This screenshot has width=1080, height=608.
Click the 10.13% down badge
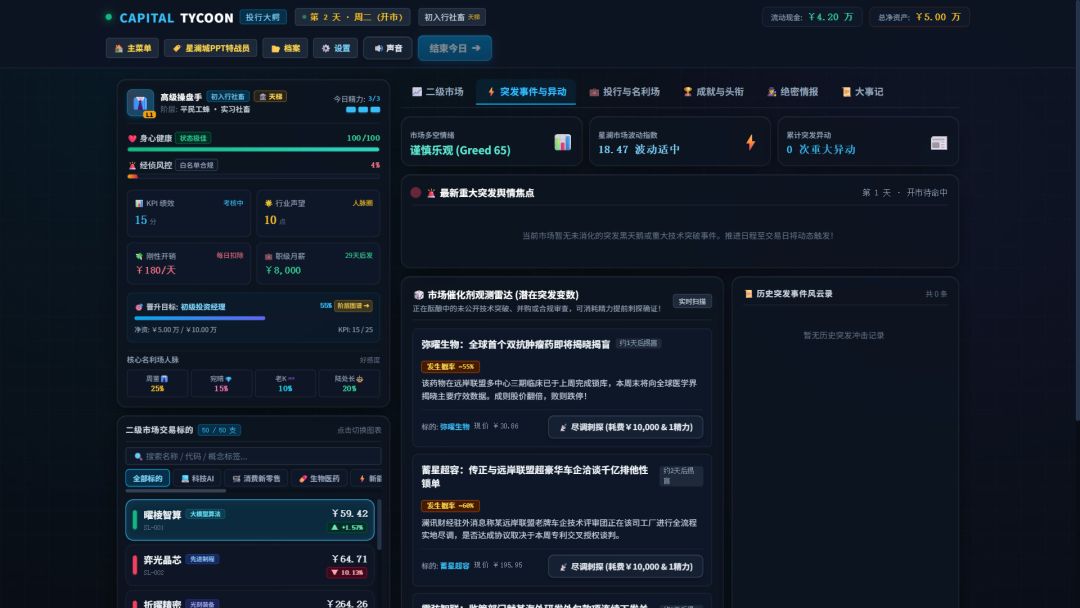tap(347, 572)
